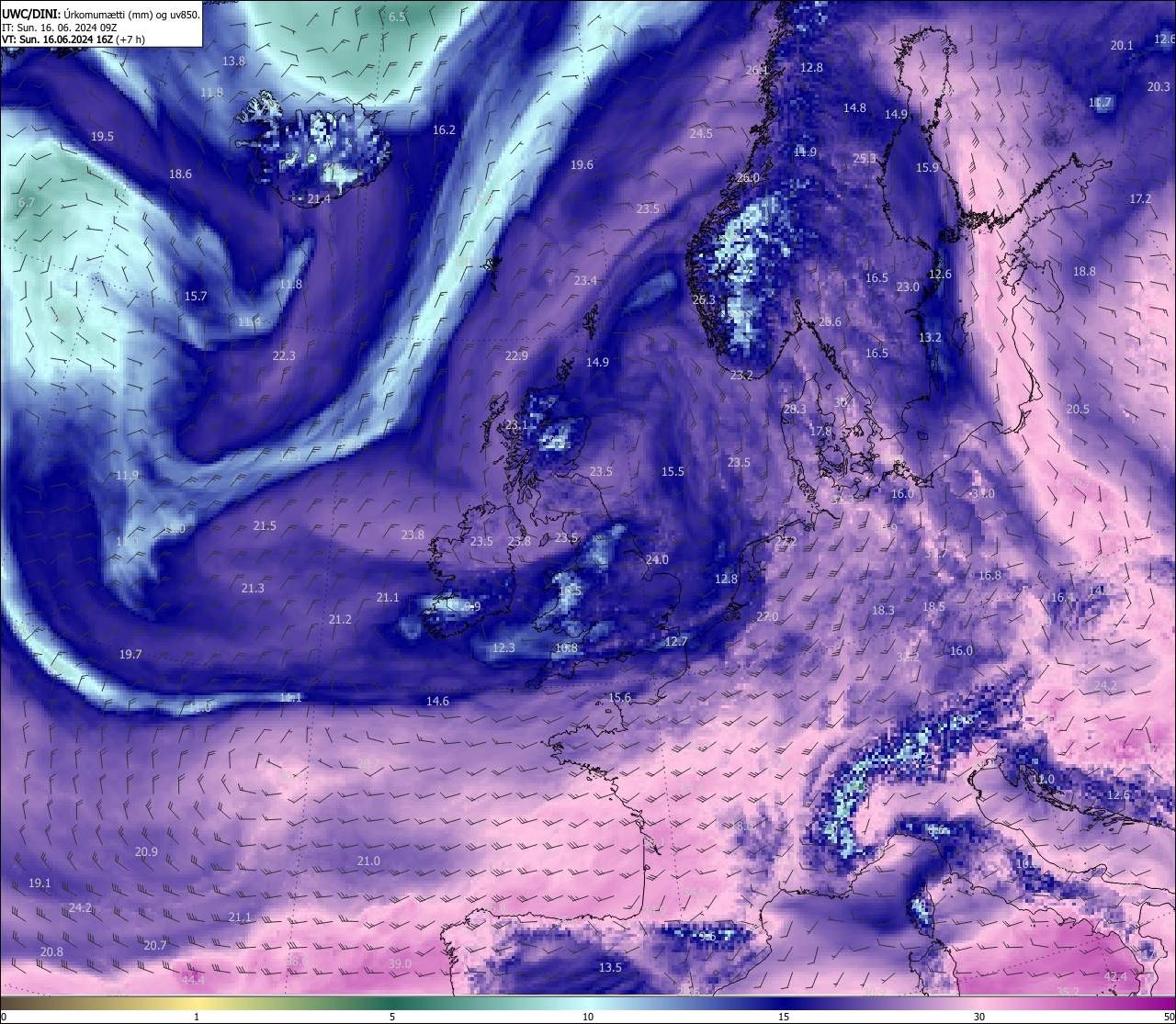Click the 19.1 value label
The image size is (1176, 1024).
[40, 883]
